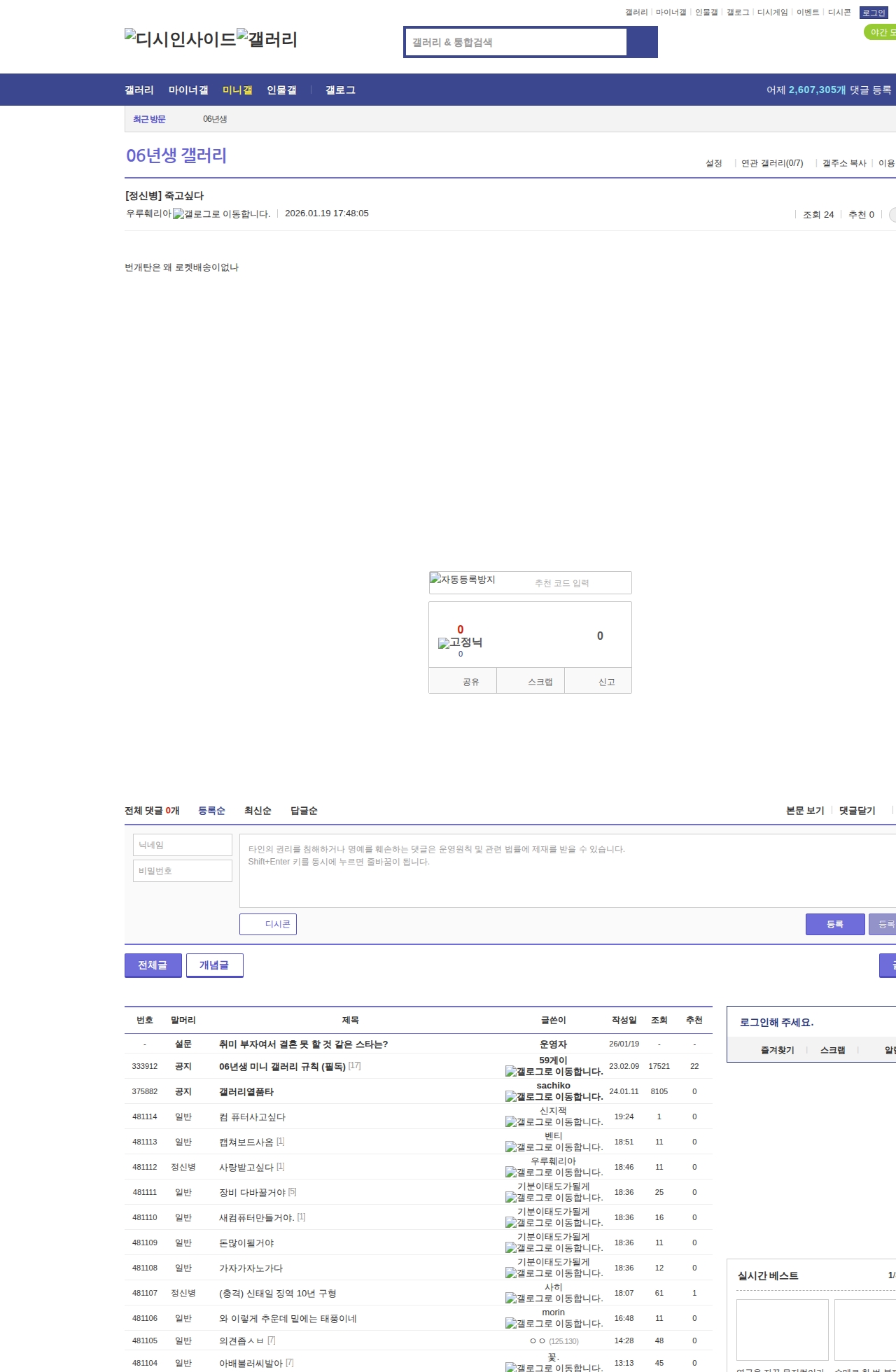Open gallog icon beside writer morin
896x1372 pixels.
[x=511, y=1324]
